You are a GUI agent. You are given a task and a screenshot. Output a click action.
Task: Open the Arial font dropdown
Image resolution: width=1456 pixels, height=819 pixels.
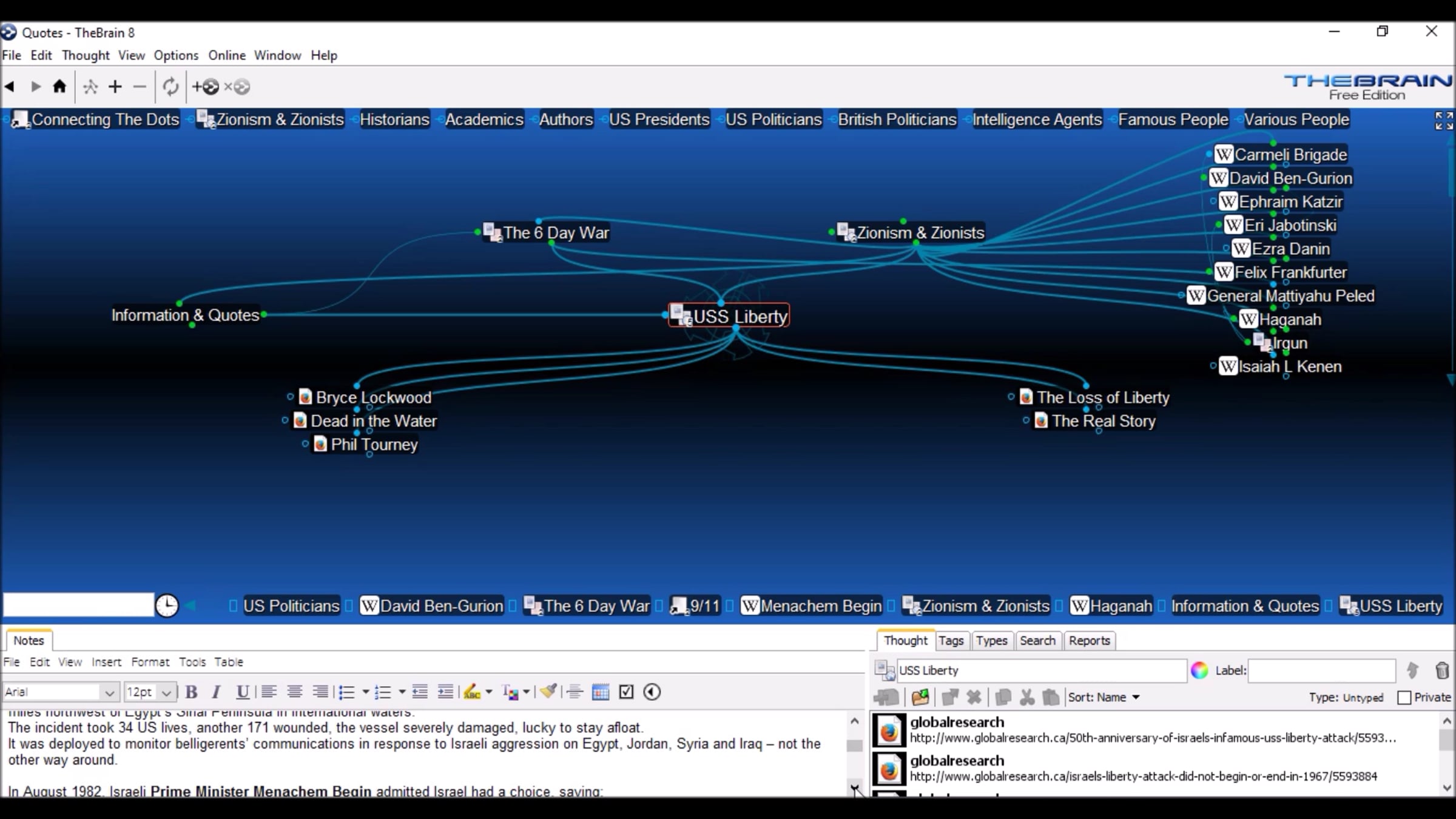(x=109, y=692)
